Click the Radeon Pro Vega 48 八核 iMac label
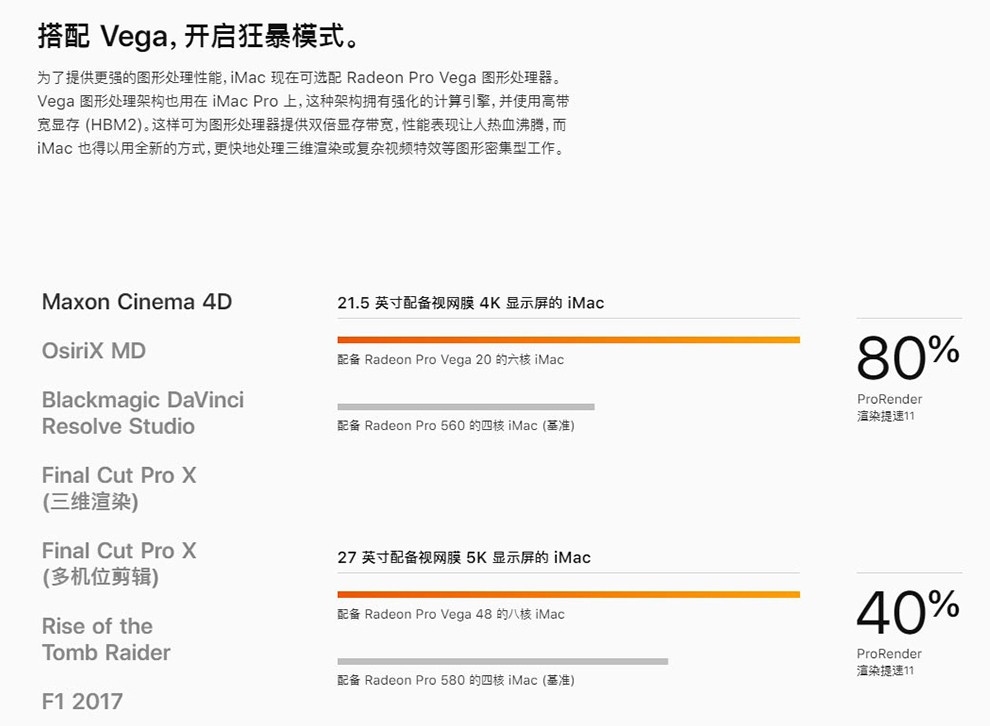 coord(451,614)
